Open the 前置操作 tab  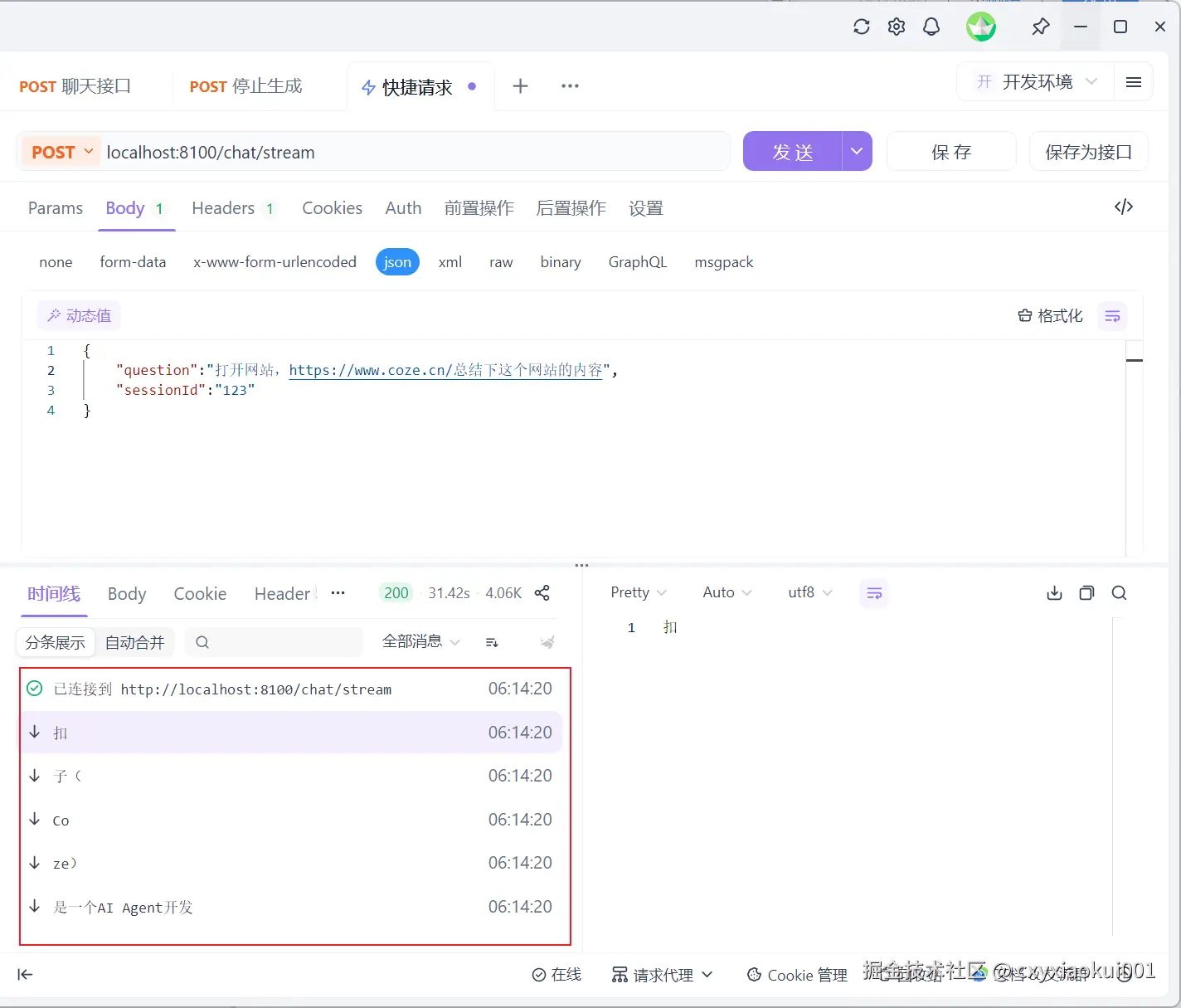[x=479, y=208]
